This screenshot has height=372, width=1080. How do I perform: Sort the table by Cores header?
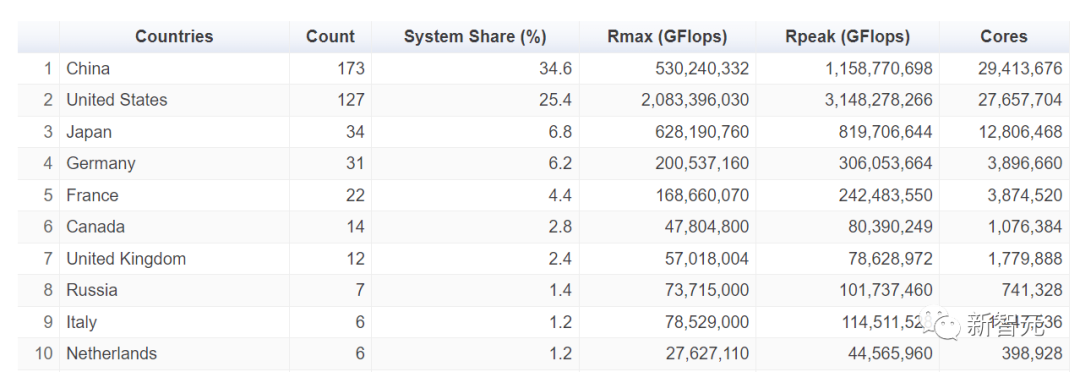coord(1004,37)
